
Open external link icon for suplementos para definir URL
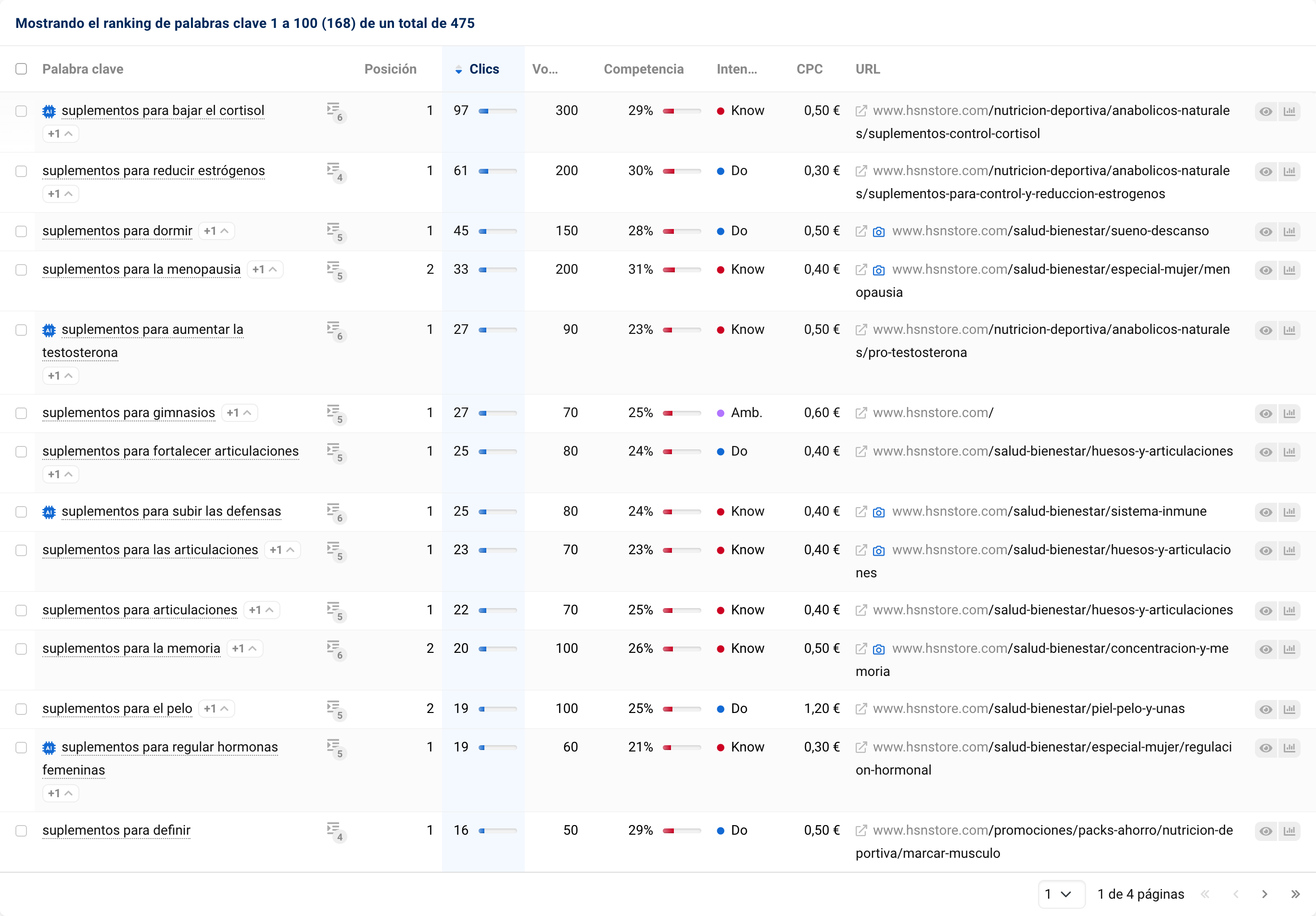coord(860,830)
